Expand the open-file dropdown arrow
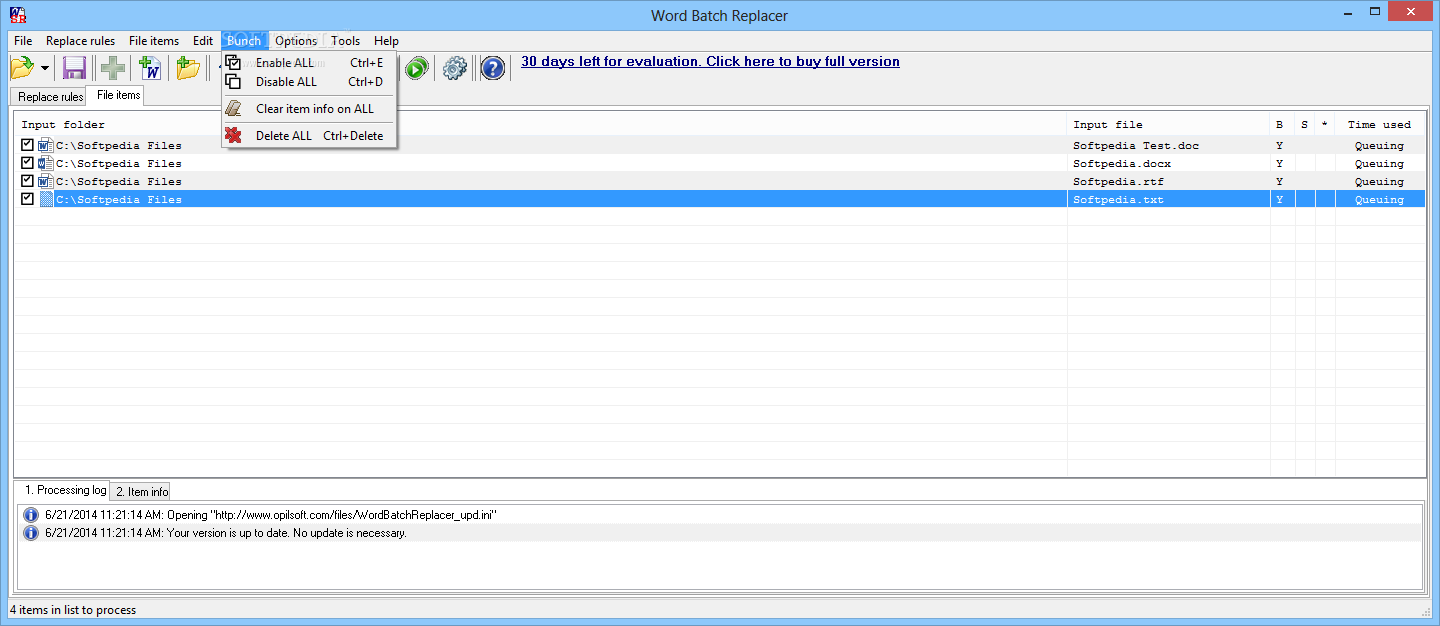This screenshot has width=1440, height=626. 46,68
